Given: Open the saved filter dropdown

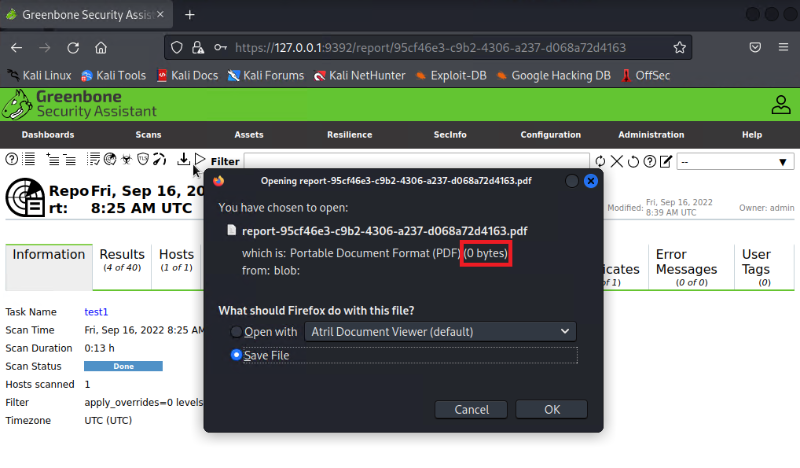Looking at the screenshot, I should [734, 161].
